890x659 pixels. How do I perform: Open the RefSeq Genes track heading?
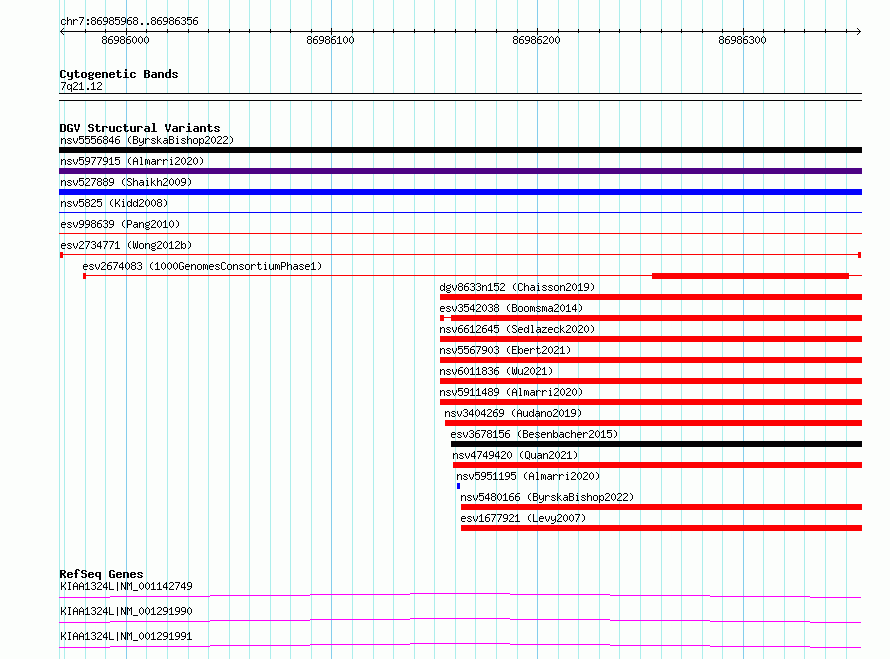click(x=101, y=574)
